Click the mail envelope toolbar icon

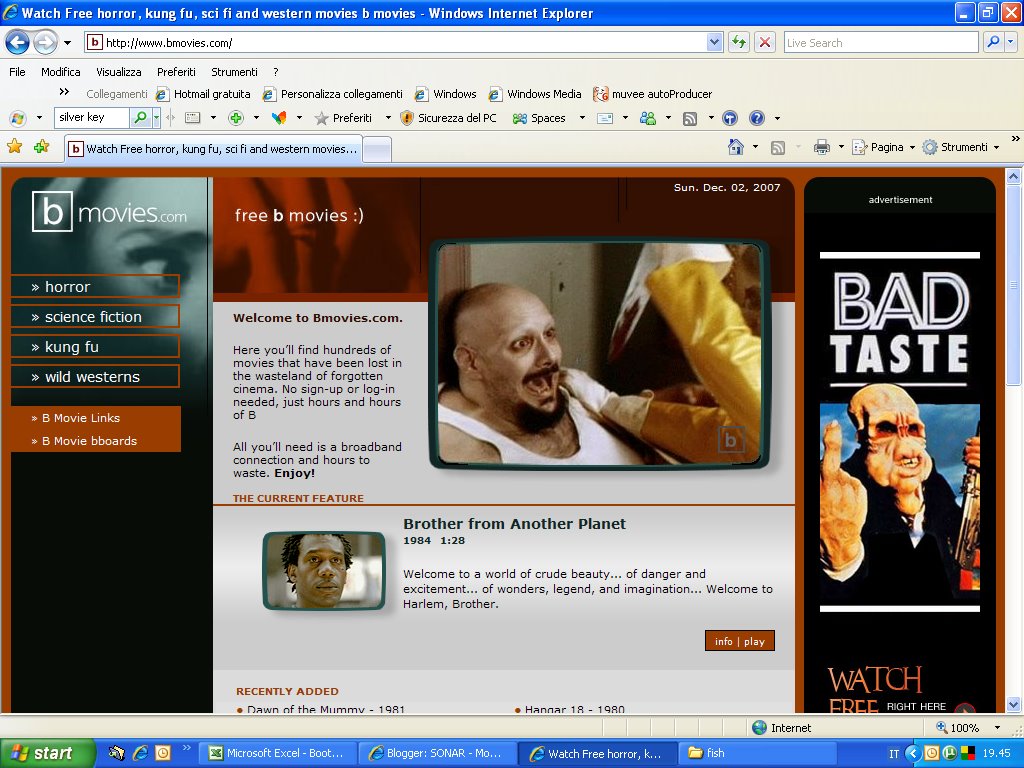coord(605,118)
